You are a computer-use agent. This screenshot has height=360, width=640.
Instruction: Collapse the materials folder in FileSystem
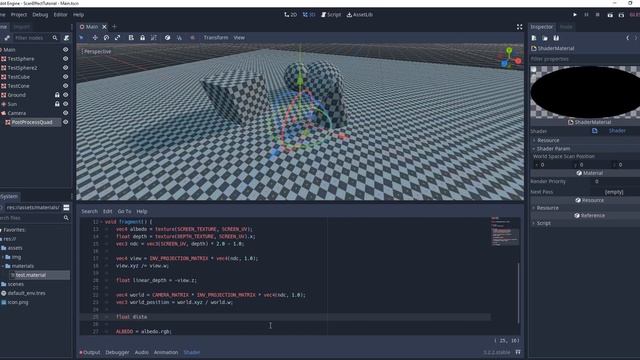pos(3,266)
